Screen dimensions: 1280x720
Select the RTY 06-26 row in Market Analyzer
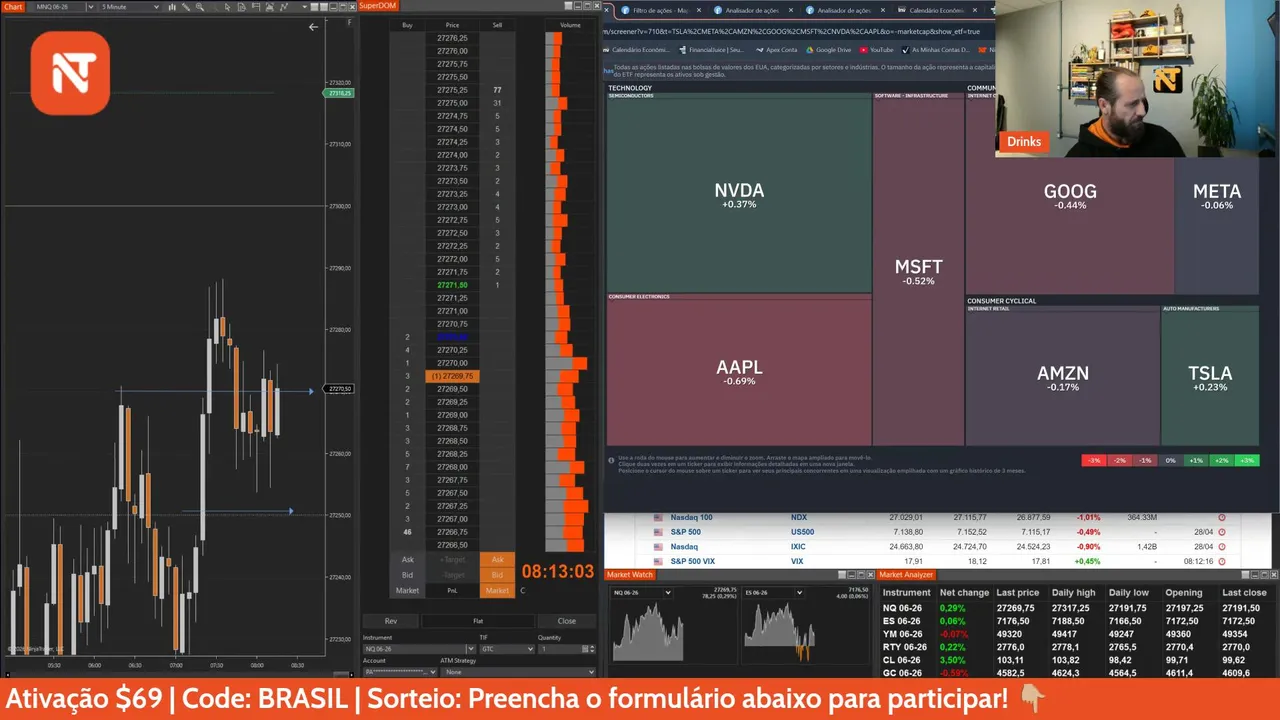point(1076,647)
